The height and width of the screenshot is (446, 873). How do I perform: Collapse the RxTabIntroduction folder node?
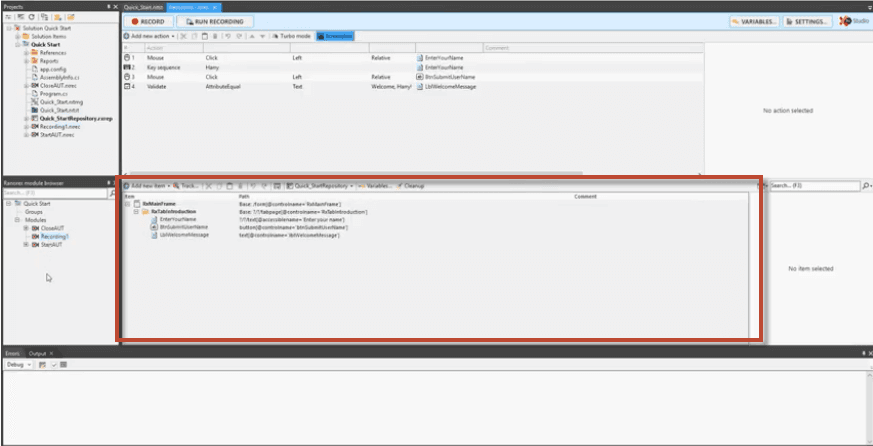click(x=136, y=212)
